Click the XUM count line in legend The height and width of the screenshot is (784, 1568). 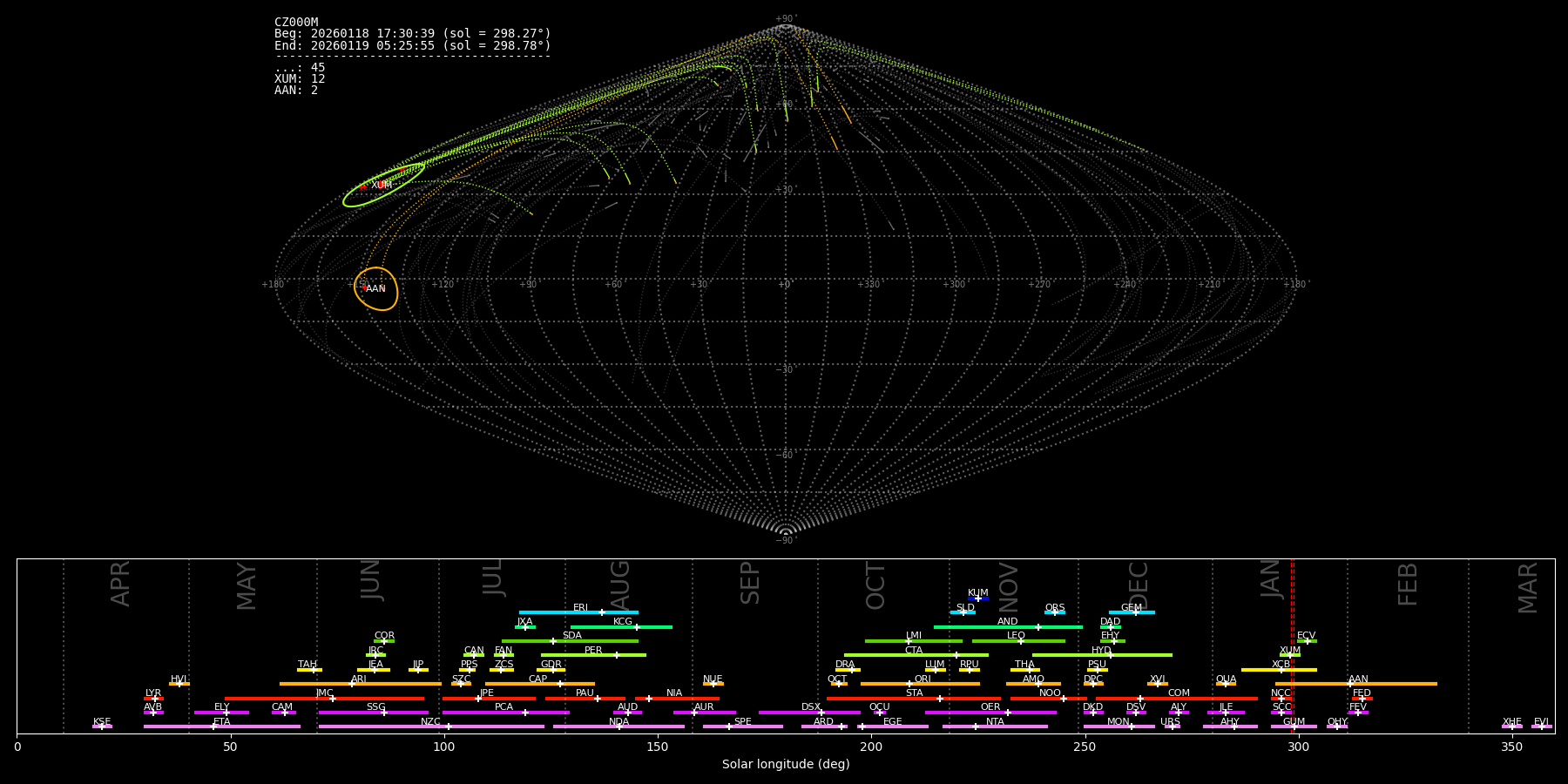[300, 79]
